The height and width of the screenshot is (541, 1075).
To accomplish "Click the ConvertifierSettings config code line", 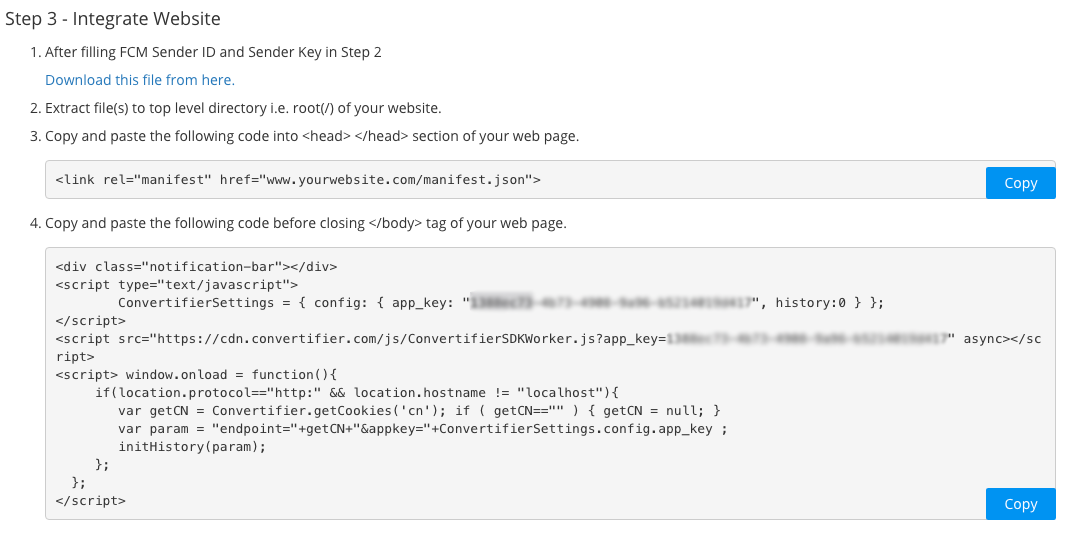I will coord(501,302).
